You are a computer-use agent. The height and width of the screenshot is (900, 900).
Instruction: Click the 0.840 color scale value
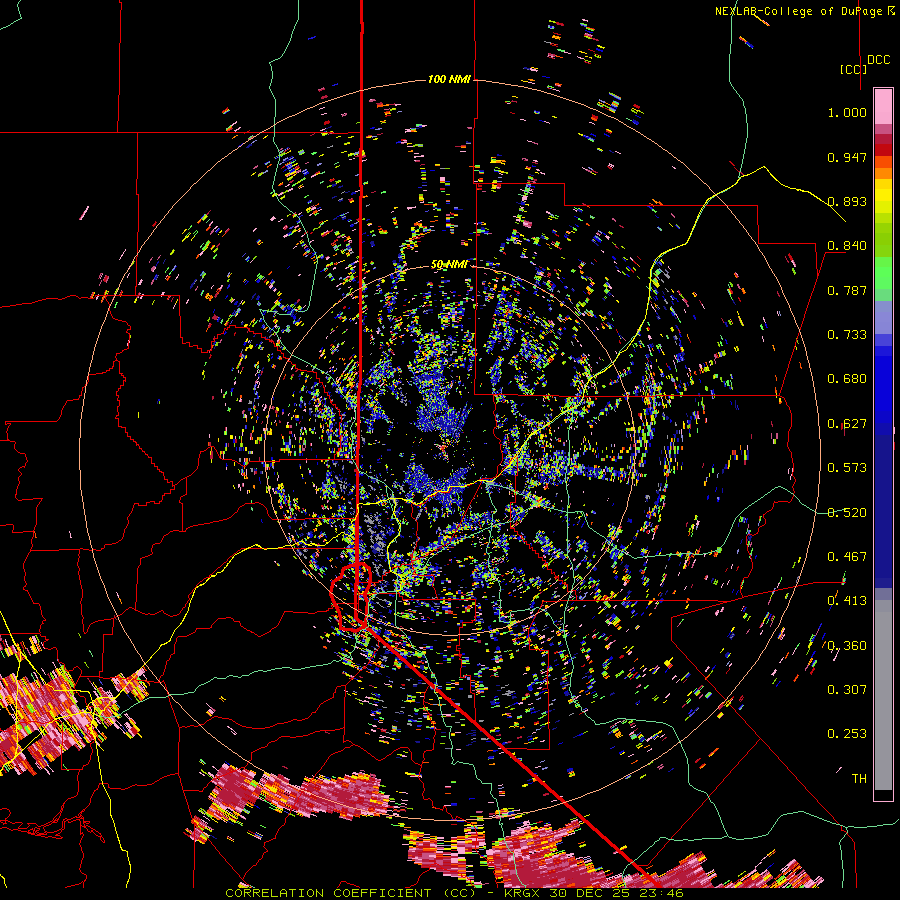point(847,246)
